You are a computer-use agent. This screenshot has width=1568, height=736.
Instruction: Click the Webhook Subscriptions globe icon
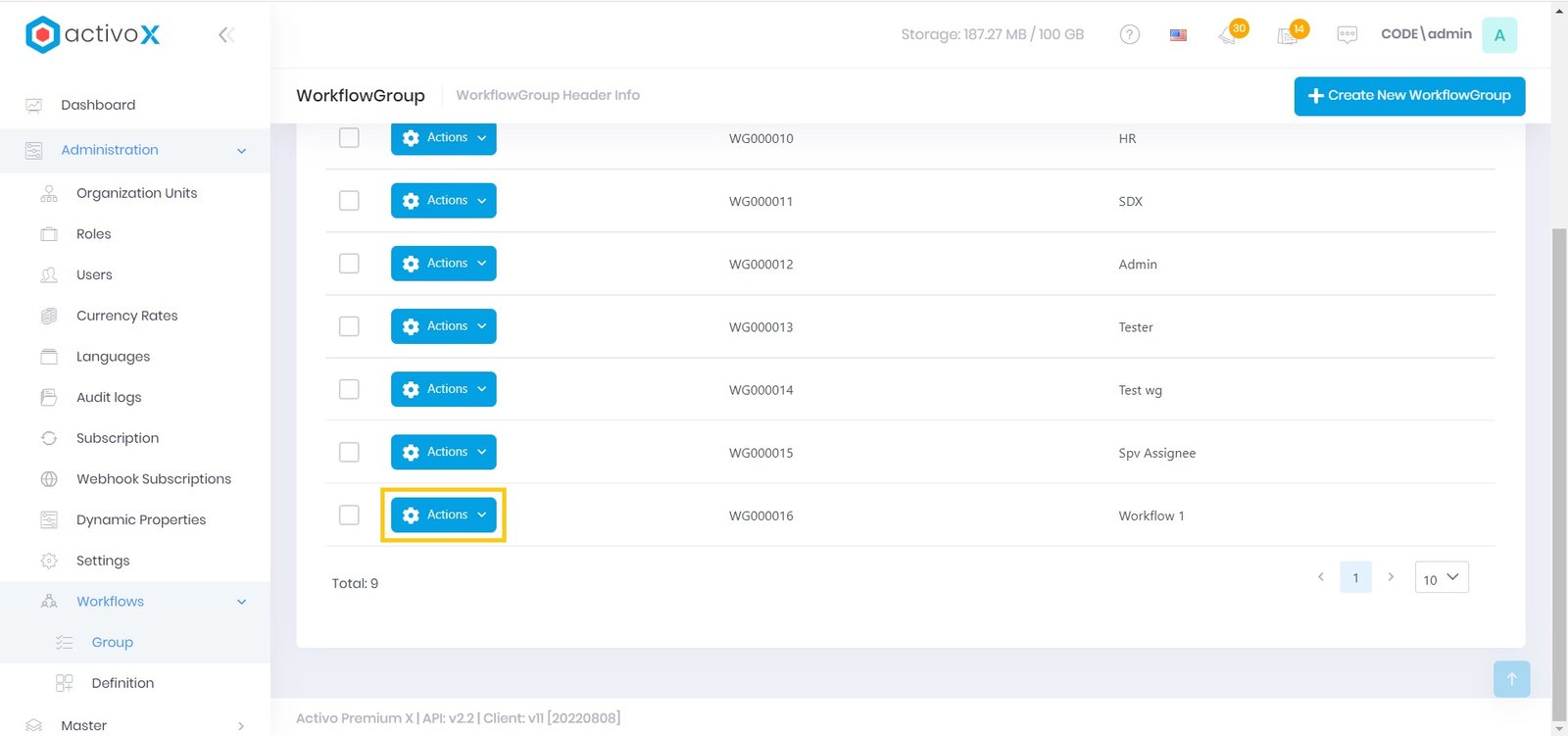point(49,479)
